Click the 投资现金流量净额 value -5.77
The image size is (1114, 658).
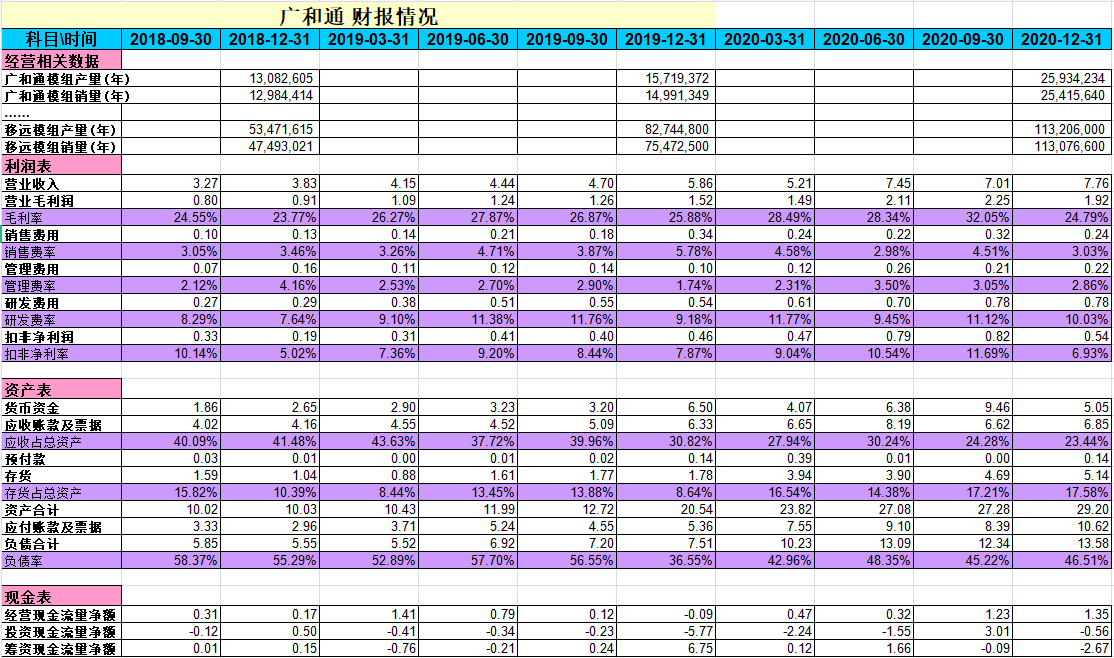(666, 632)
